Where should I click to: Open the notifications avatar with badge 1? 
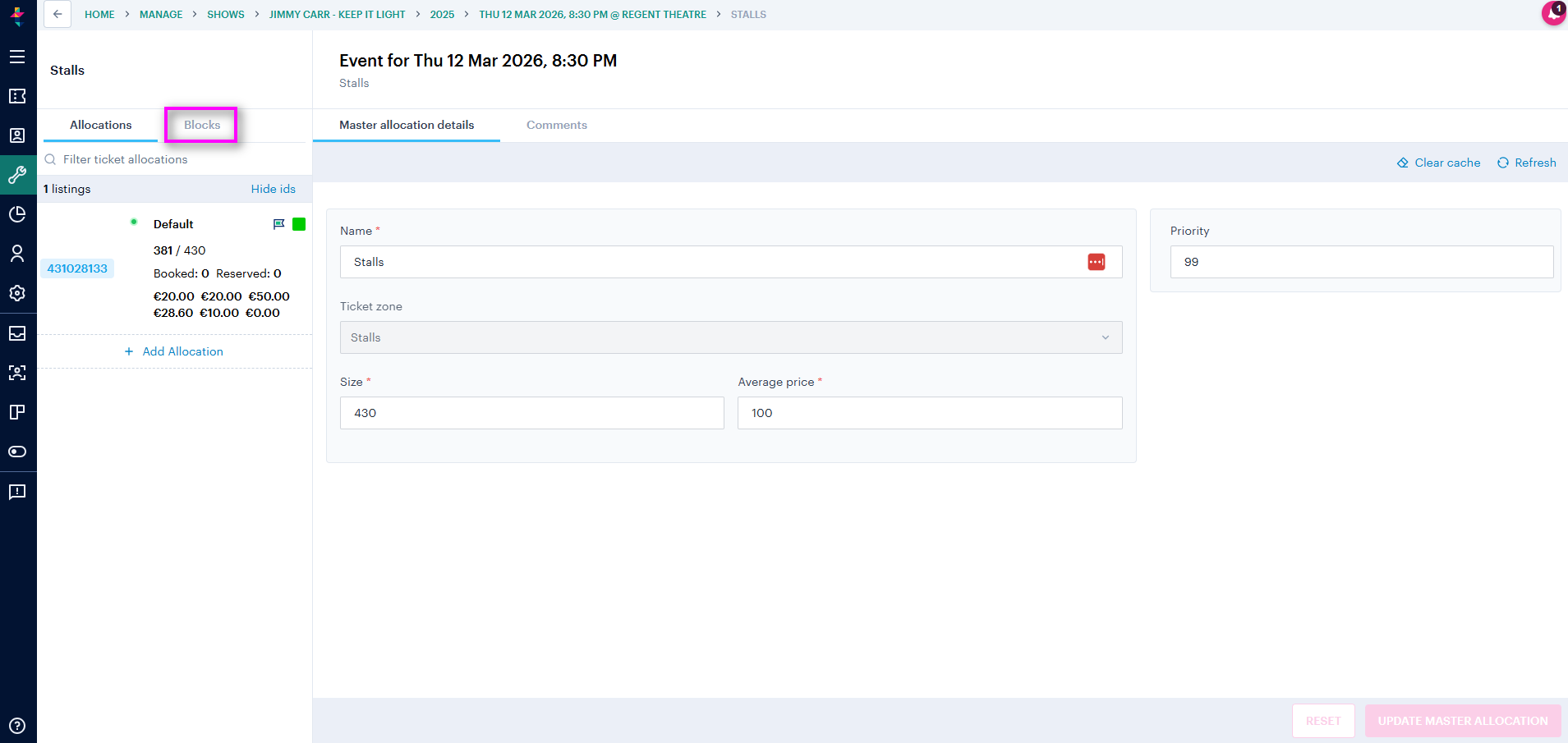coord(1553,13)
